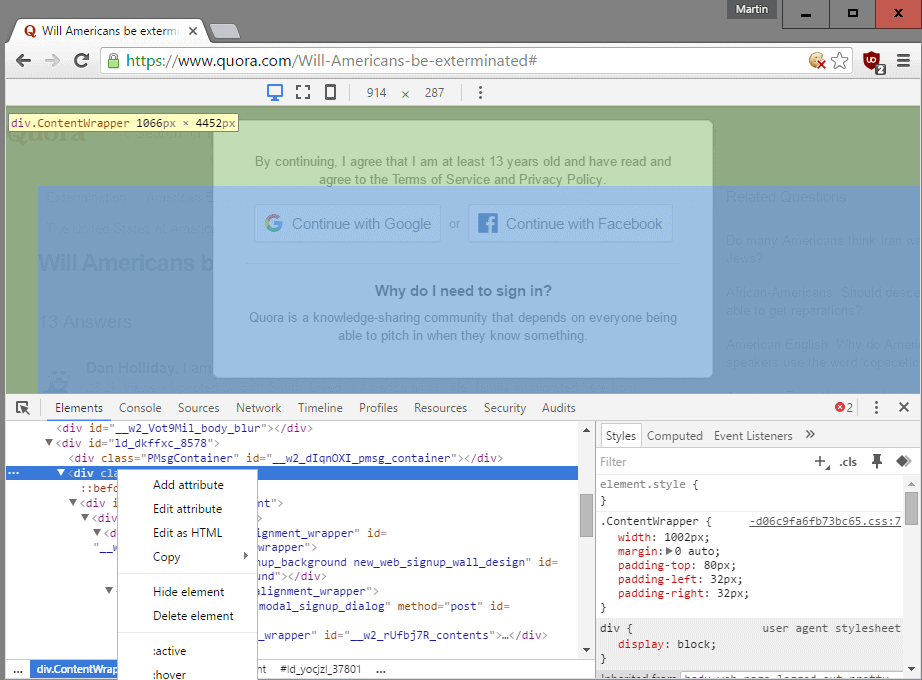Click the uBlock extension icon
Viewport: 922px width, 680px height.
click(870, 60)
